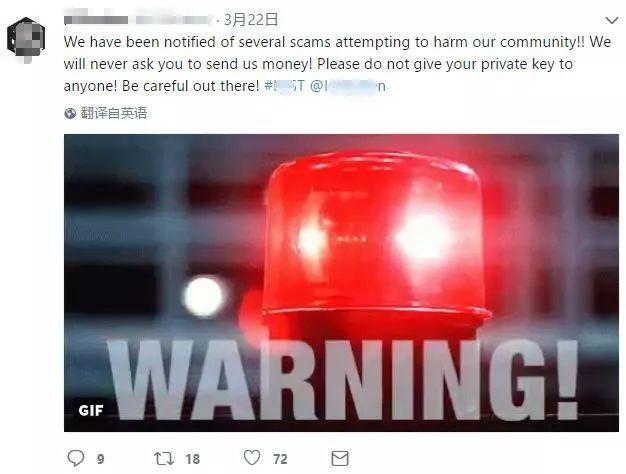Click the reply speech bubble icon

point(75,458)
